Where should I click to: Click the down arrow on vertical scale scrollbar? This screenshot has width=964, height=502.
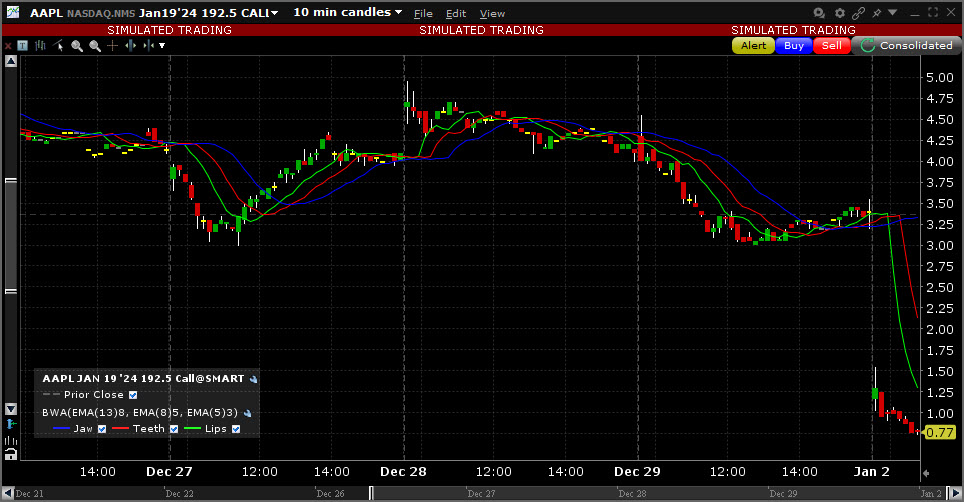[x=10, y=409]
